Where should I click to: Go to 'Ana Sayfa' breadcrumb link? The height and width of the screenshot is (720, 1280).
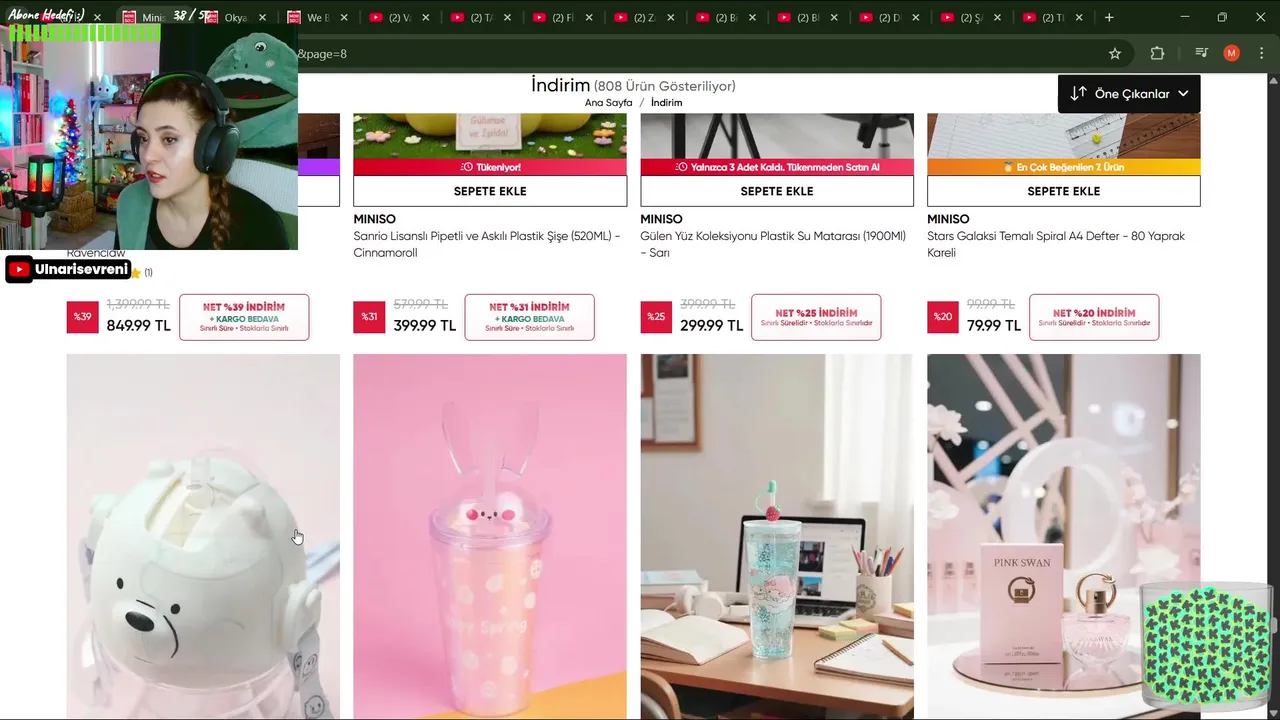click(608, 103)
